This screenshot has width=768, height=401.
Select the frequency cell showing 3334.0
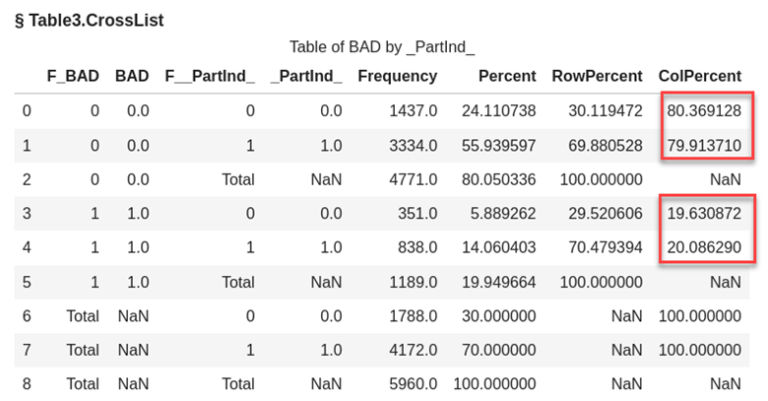click(x=413, y=145)
